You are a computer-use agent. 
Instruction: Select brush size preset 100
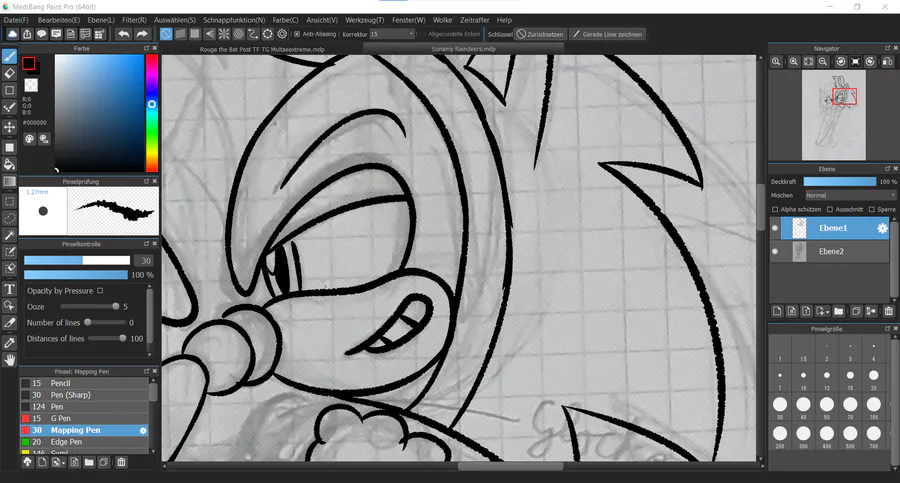coord(874,406)
